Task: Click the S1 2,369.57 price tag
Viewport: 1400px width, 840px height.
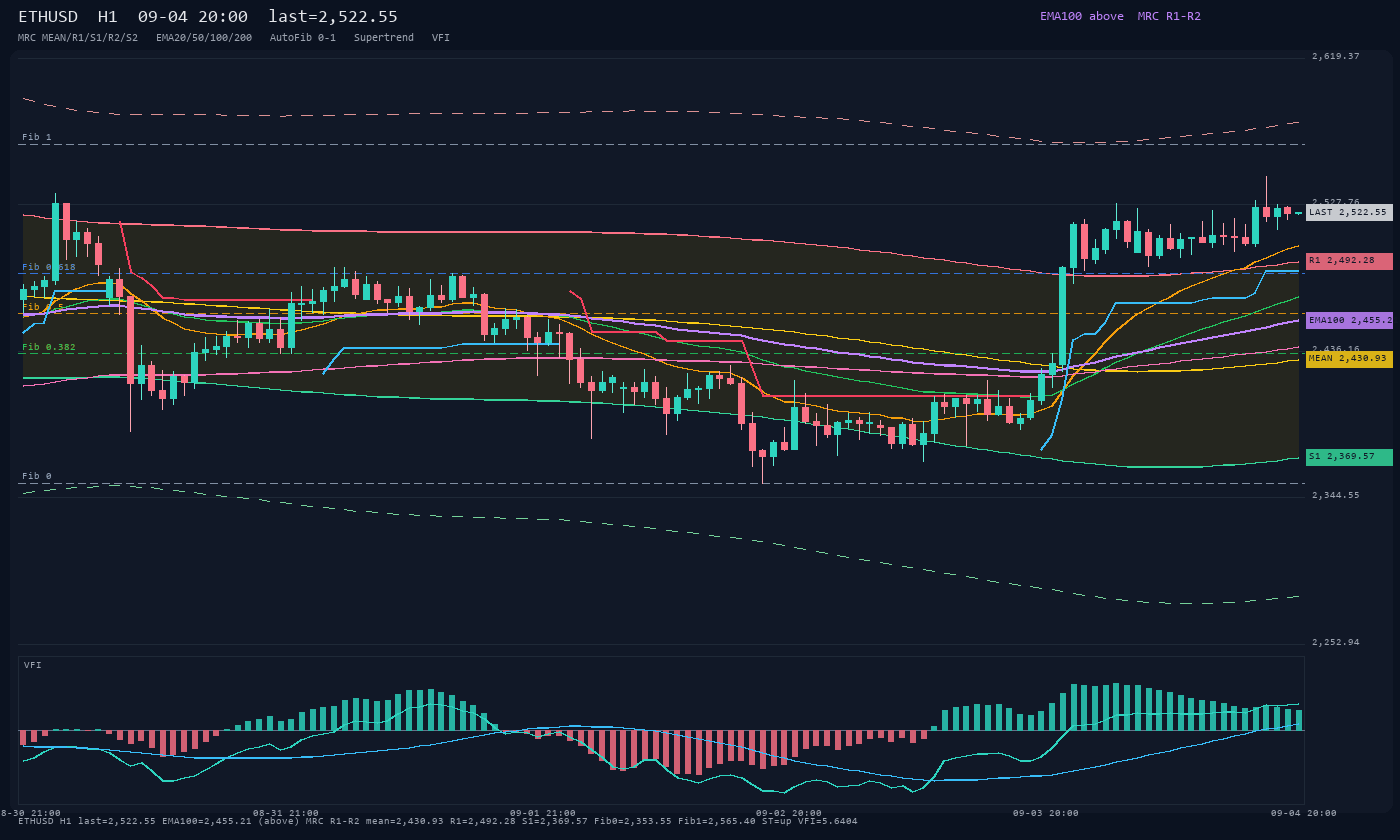Action: coord(1349,456)
